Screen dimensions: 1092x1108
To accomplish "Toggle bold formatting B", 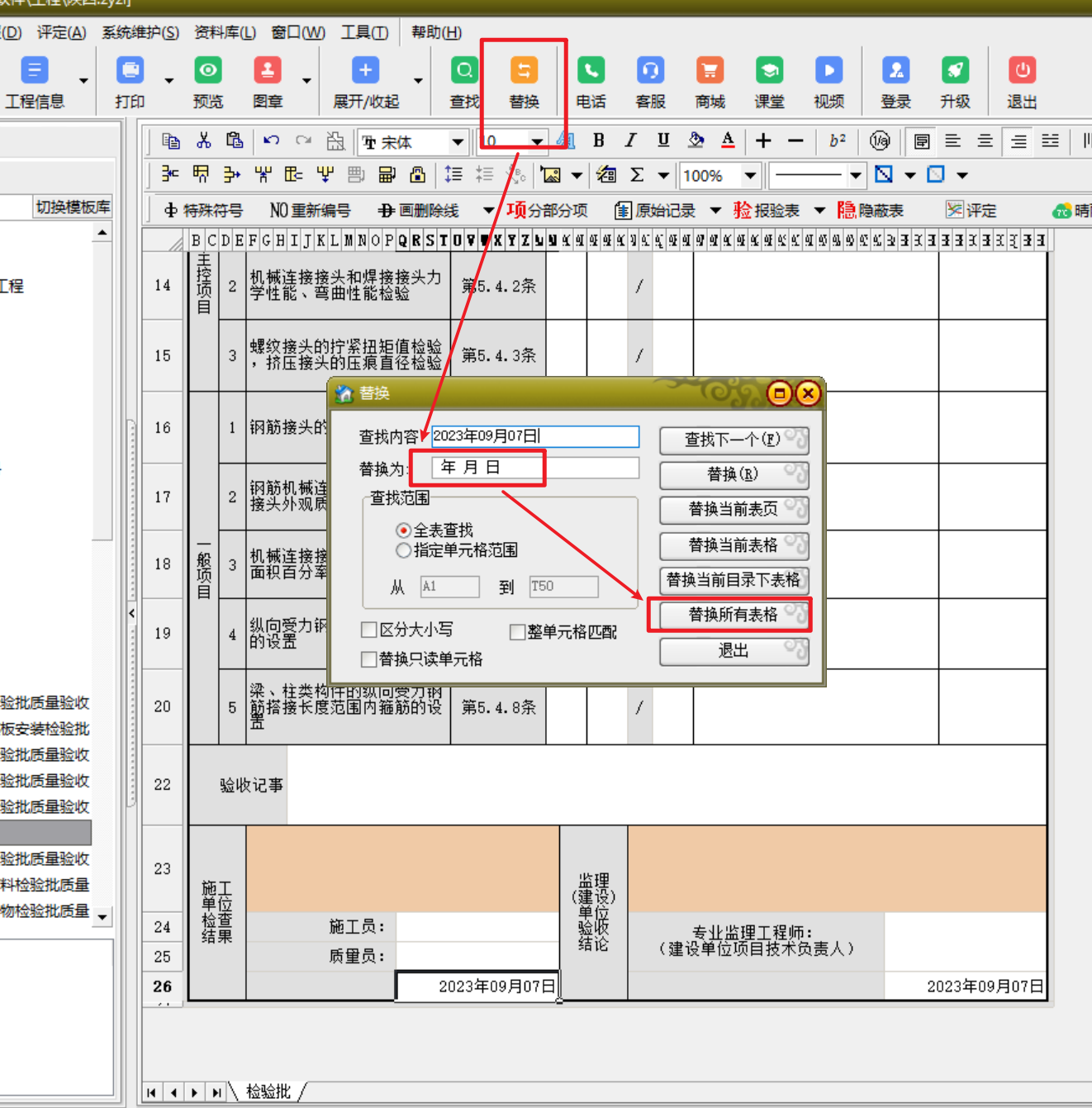I will pos(599,140).
